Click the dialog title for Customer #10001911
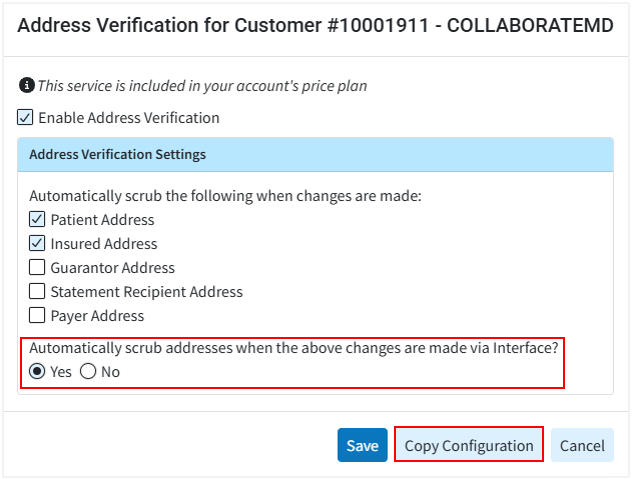Viewport: 632px width, 479px height. pos(315,26)
